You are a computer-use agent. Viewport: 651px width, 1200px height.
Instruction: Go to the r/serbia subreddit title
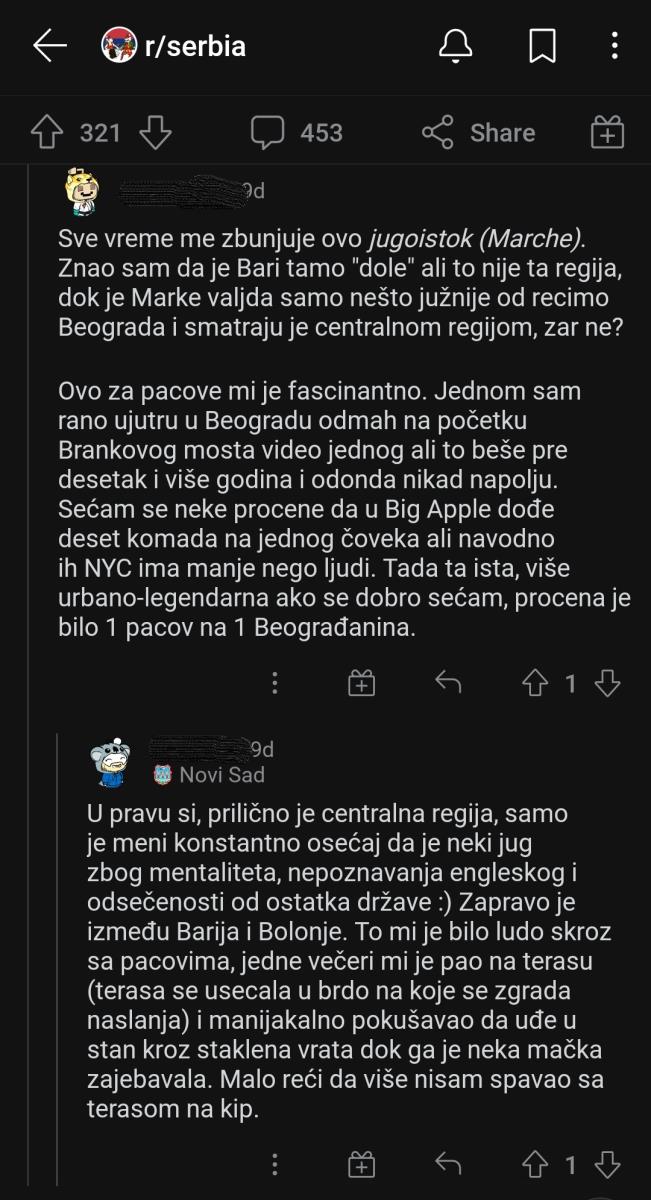tap(195, 44)
